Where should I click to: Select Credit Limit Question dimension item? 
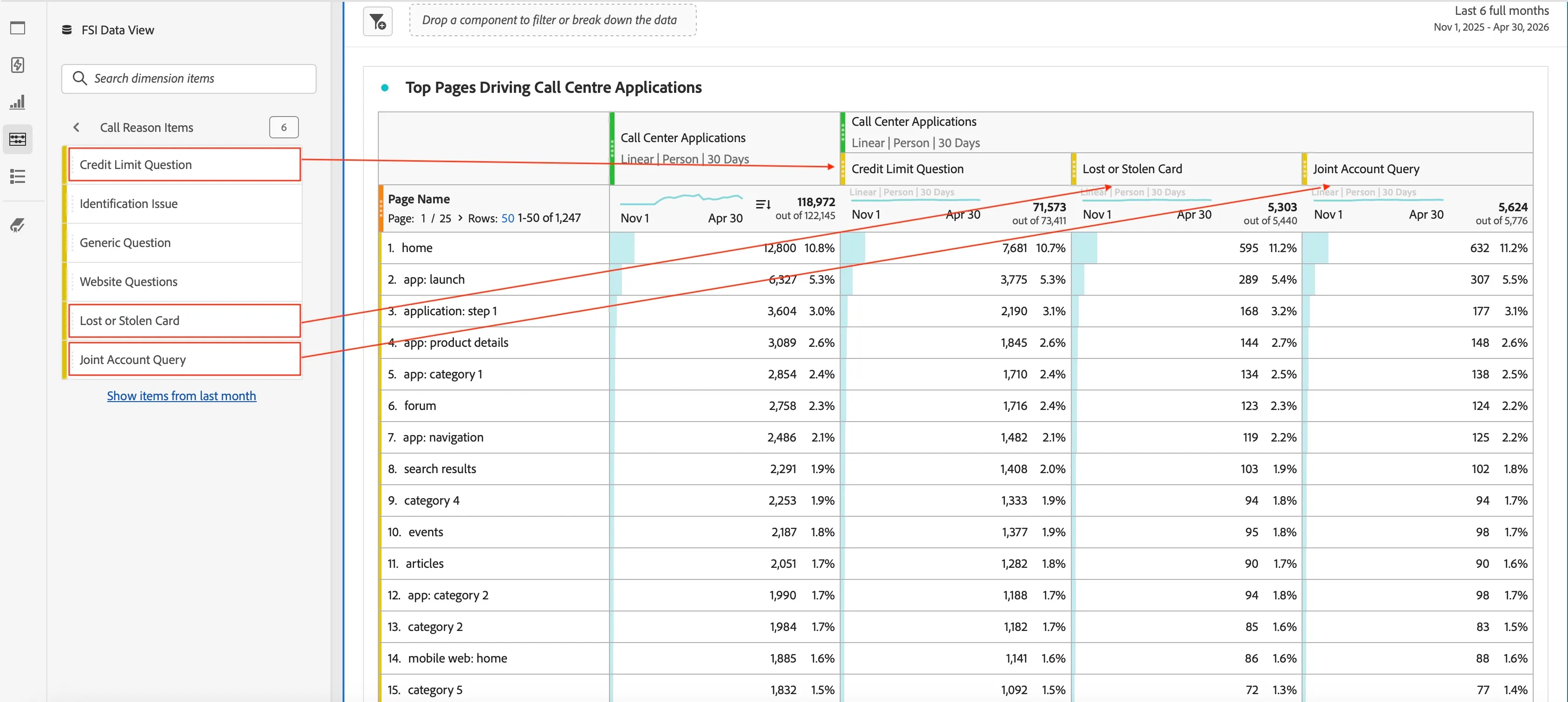coord(184,164)
